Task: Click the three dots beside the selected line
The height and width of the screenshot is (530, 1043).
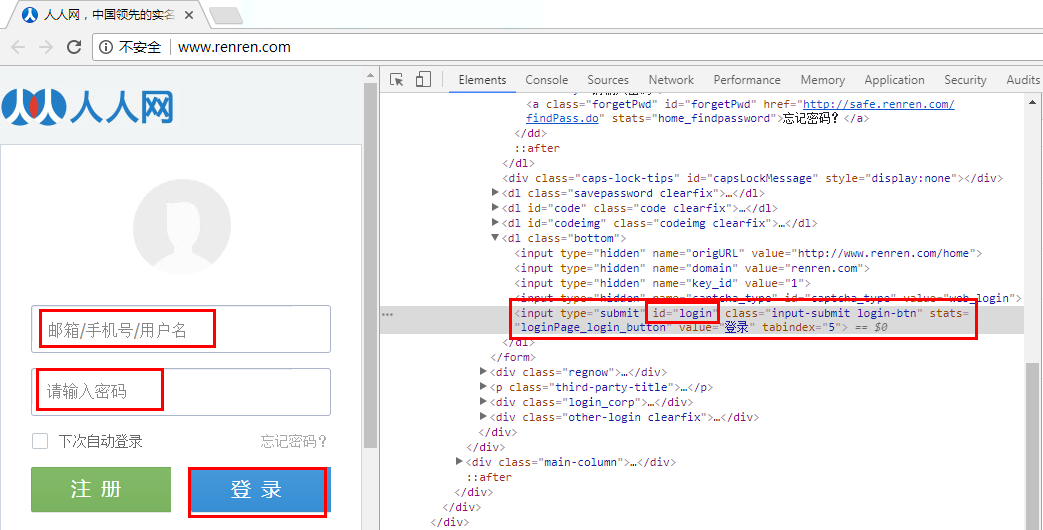Action: pos(386,314)
